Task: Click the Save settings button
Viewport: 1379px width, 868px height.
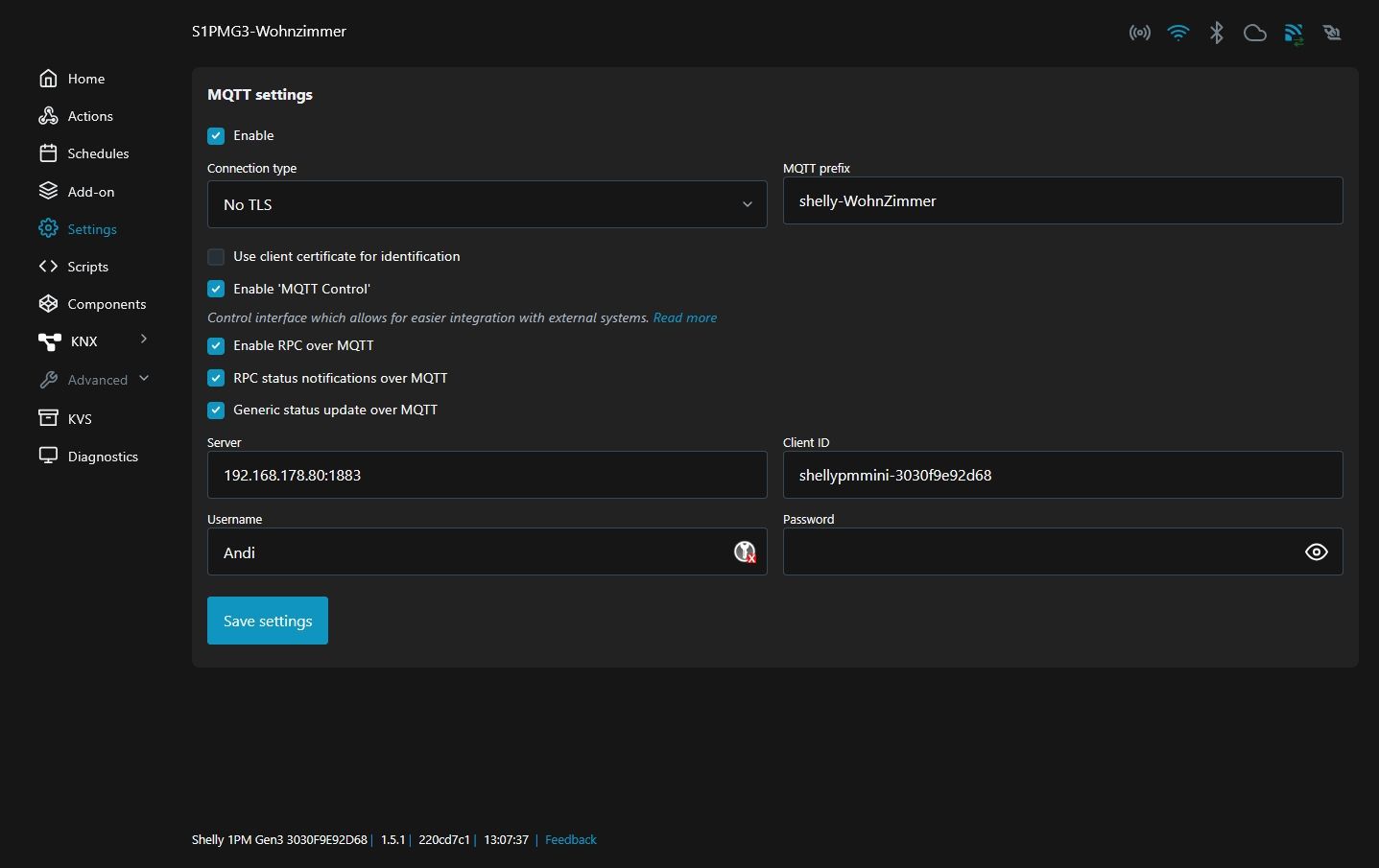Action: [268, 621]
